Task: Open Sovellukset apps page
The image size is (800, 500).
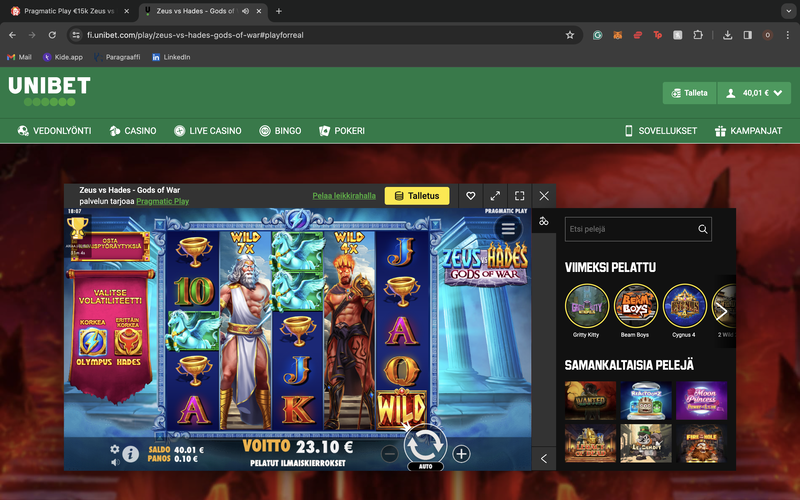Action: tap(661, 131)
